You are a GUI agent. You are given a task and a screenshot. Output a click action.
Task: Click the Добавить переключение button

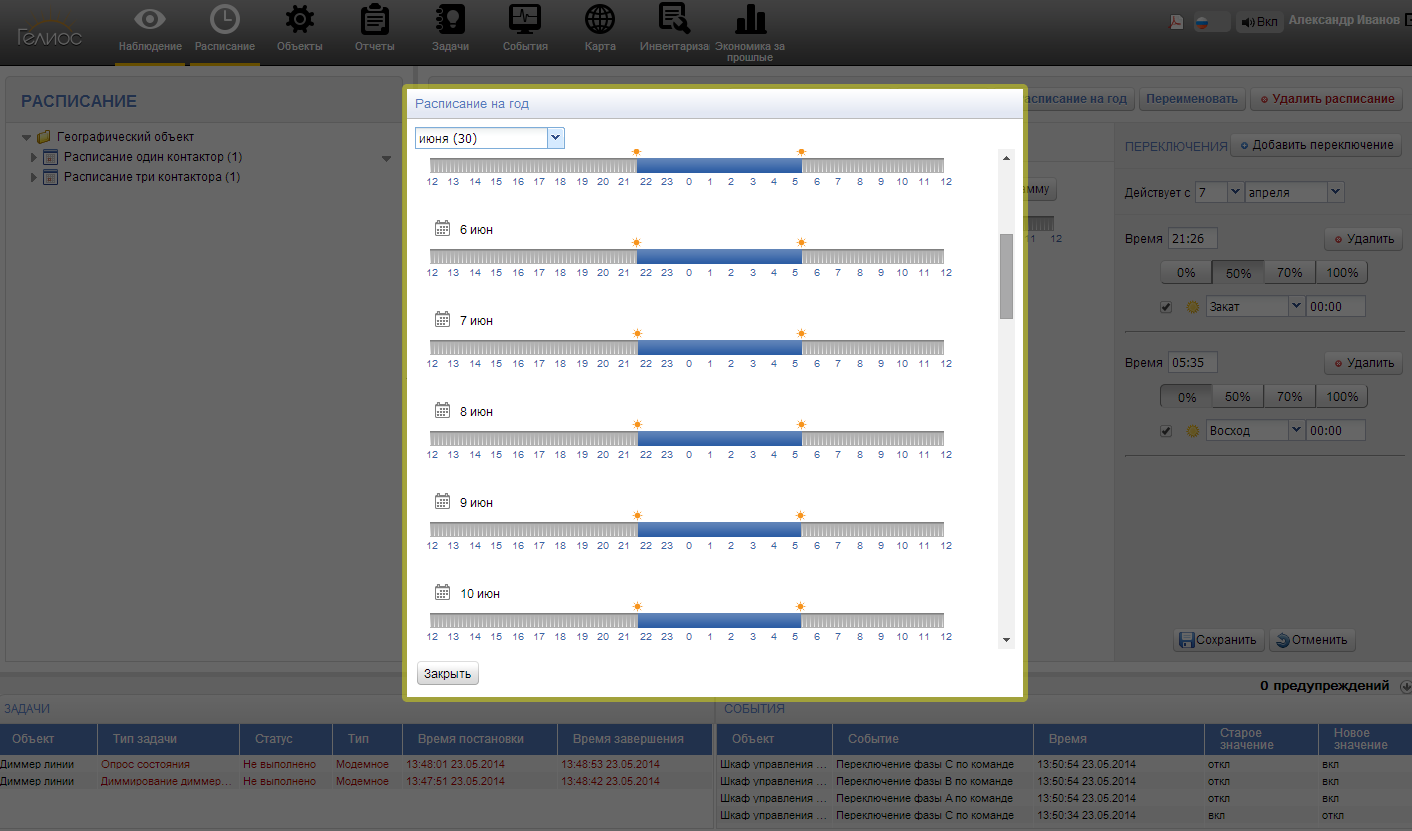[x=1316, y=145]
